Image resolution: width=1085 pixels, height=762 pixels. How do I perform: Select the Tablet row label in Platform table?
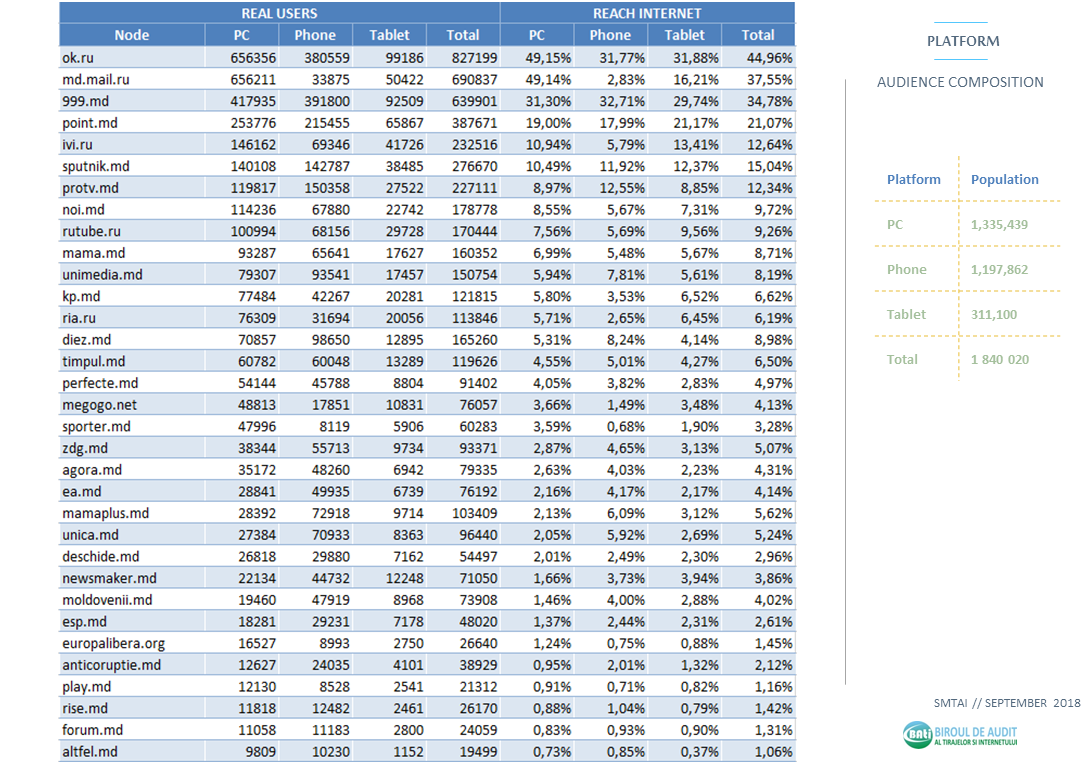[x=905, y=314]
